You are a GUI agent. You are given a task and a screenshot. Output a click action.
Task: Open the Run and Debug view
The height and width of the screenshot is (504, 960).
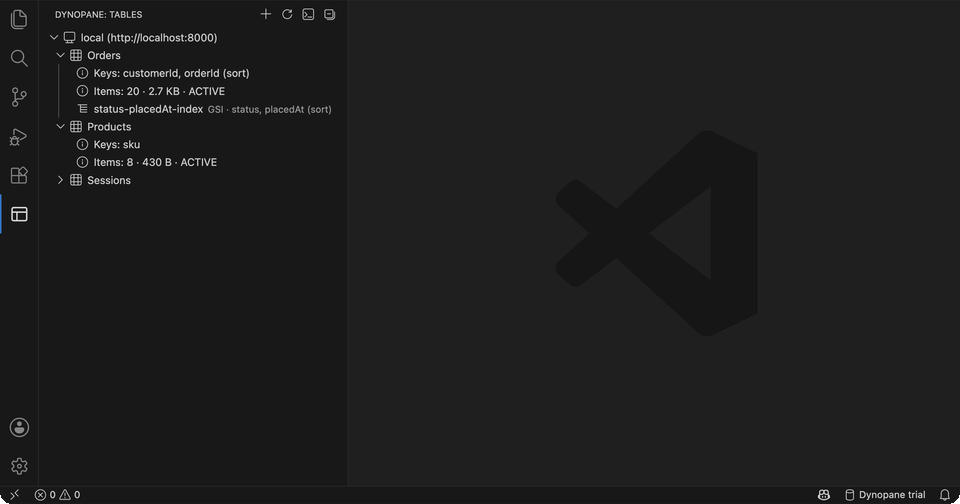[x=19, y=137]
